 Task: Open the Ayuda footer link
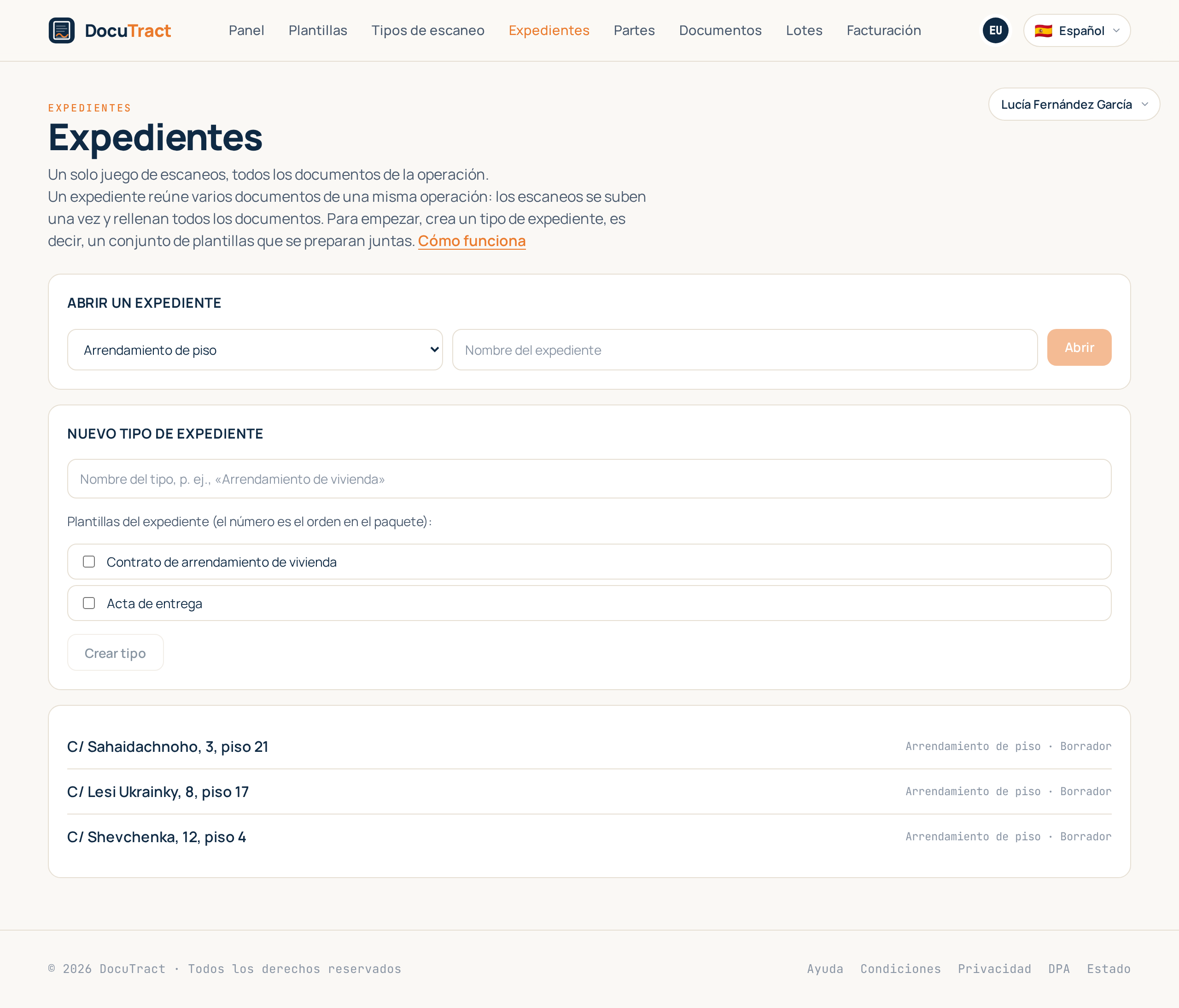[825, 969]
